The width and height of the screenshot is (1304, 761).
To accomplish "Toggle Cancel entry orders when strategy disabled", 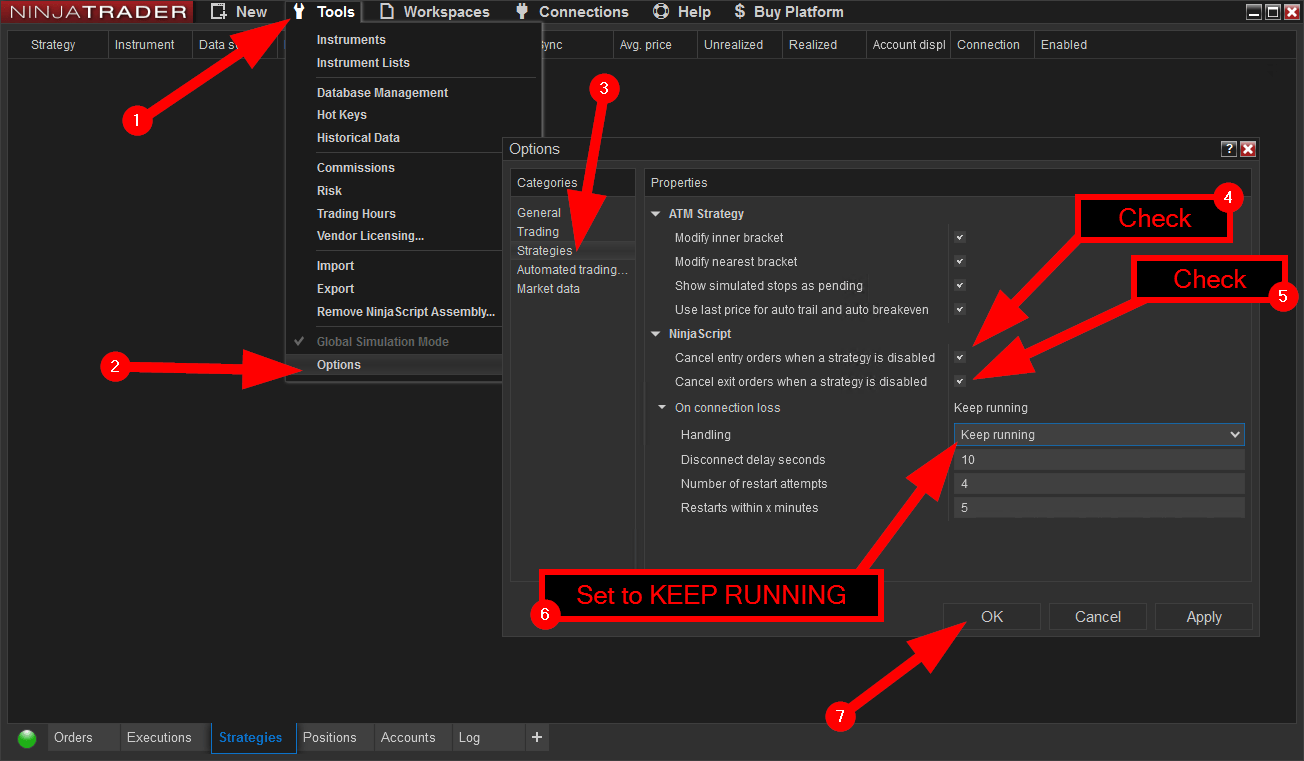I will [960, 357].
